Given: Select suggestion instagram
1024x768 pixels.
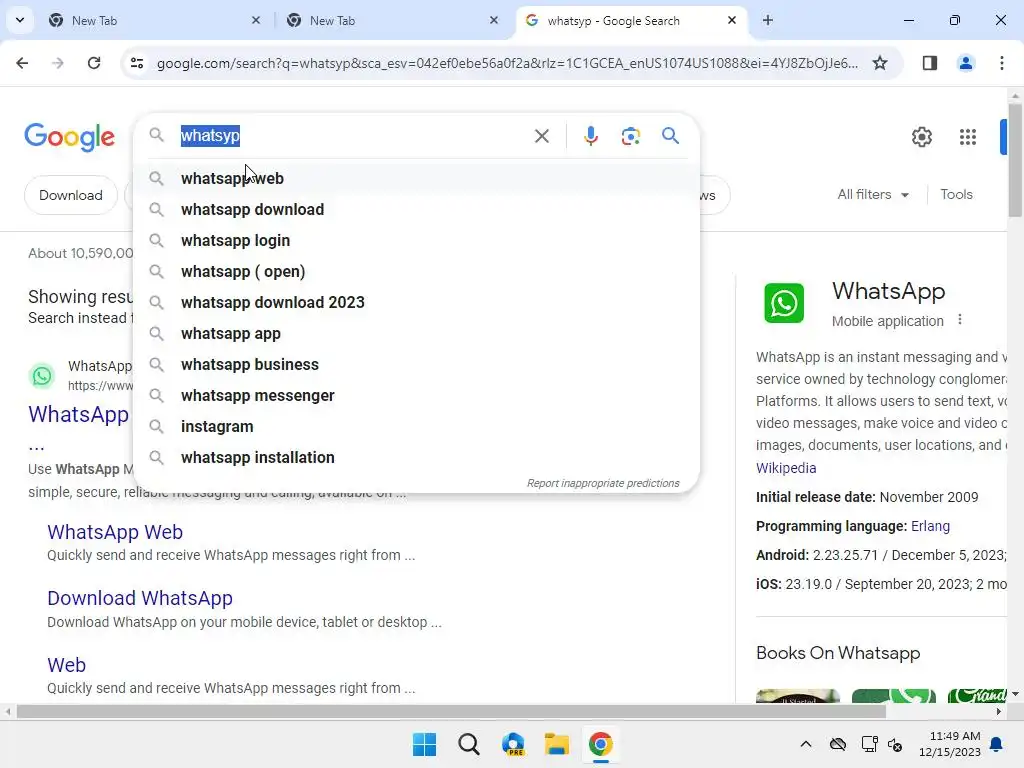Looking at the screenshot, I should pyautogui.click(x=416, y=426).
